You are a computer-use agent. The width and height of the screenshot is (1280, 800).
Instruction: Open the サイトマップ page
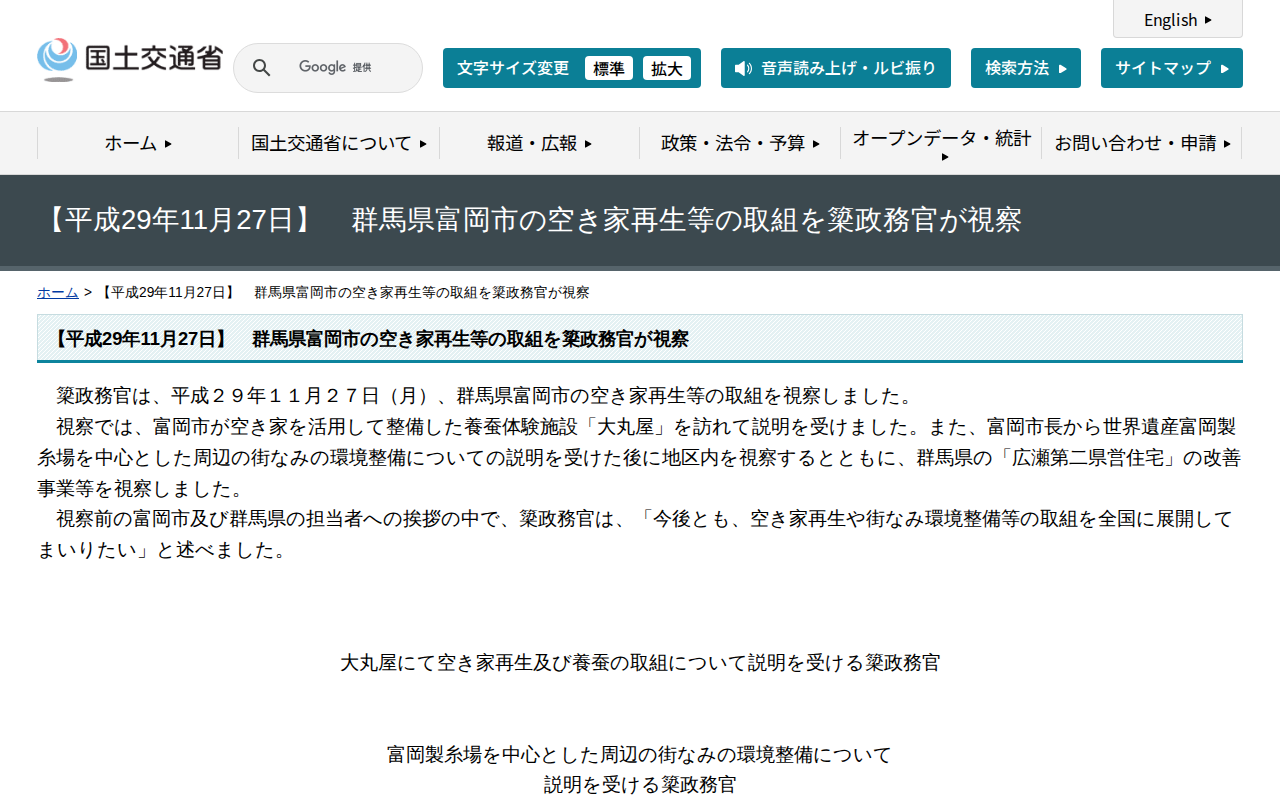point(1171,68)
